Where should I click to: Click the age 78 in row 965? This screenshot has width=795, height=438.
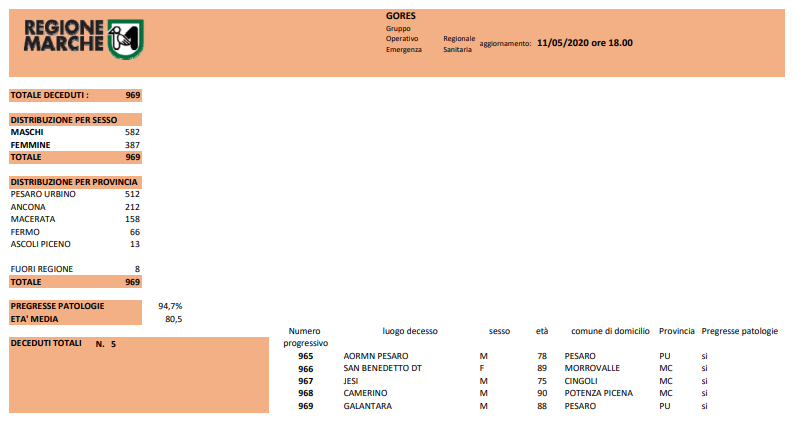542,356
